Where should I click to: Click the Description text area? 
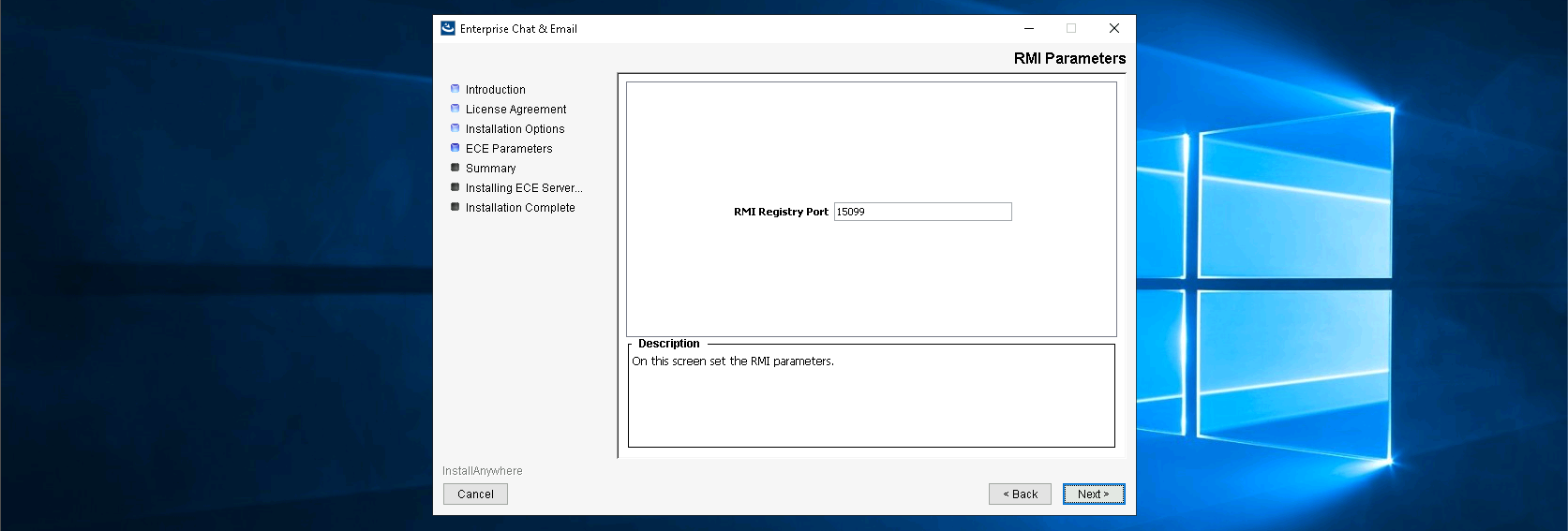point(871,398)
